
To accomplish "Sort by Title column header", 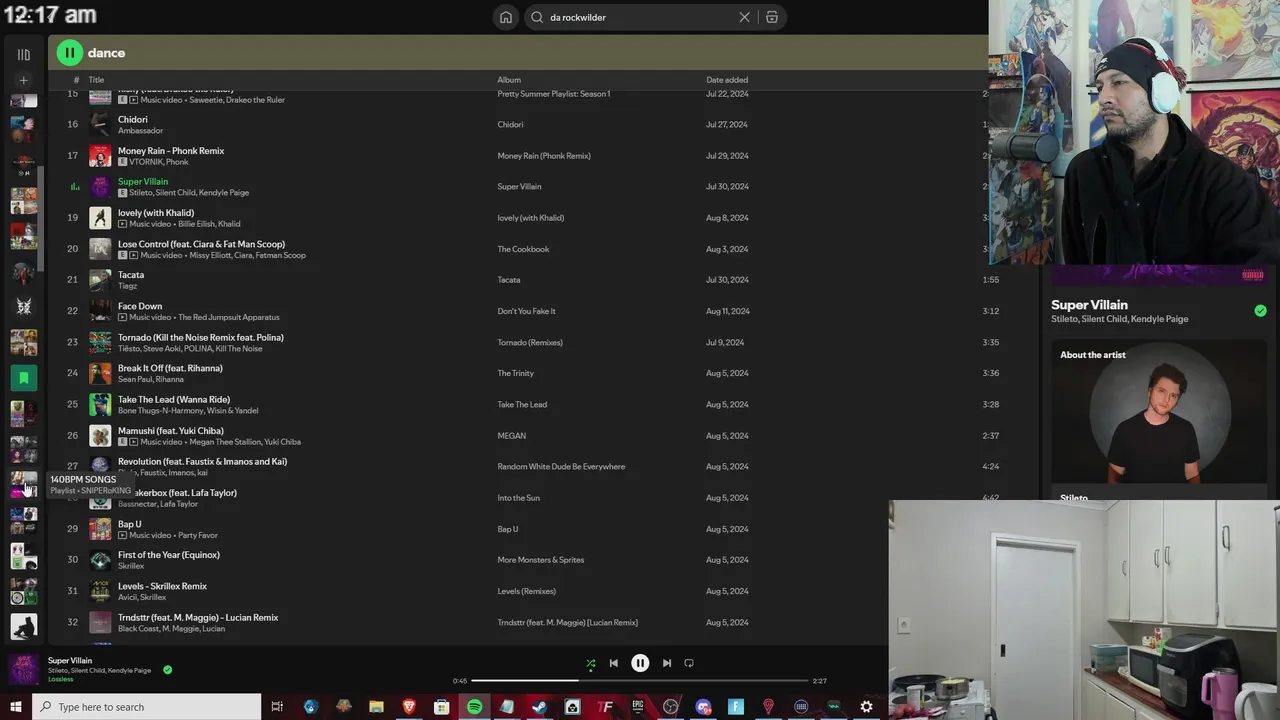I will click(x=96, y=80).
